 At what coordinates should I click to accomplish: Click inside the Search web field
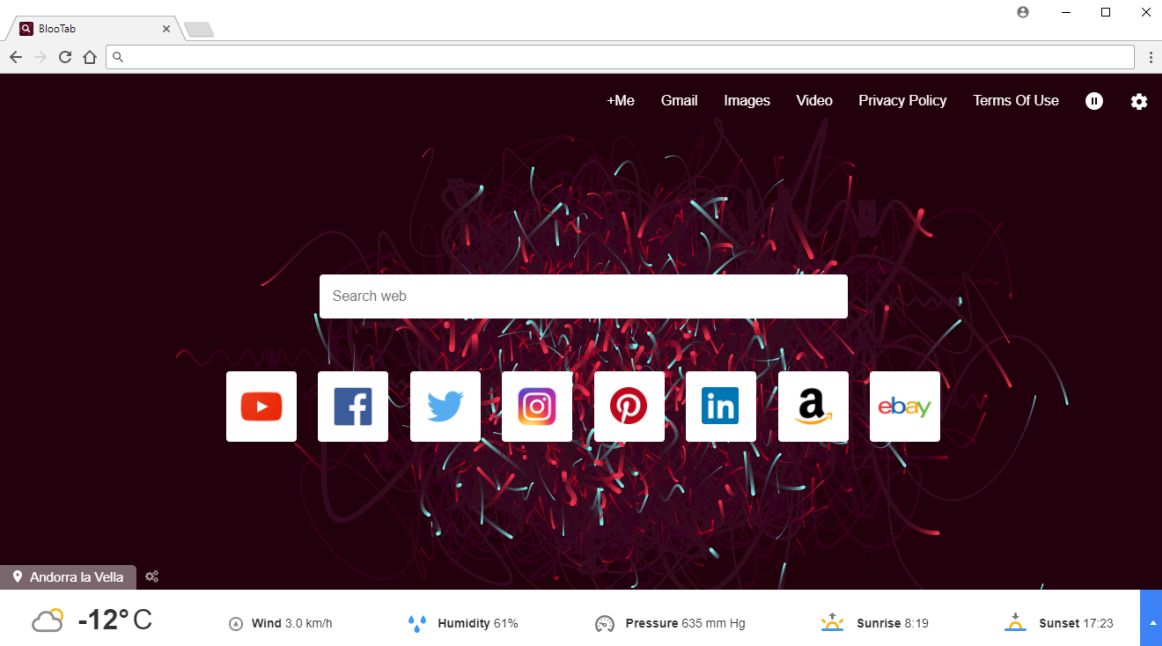click(583, 296)
